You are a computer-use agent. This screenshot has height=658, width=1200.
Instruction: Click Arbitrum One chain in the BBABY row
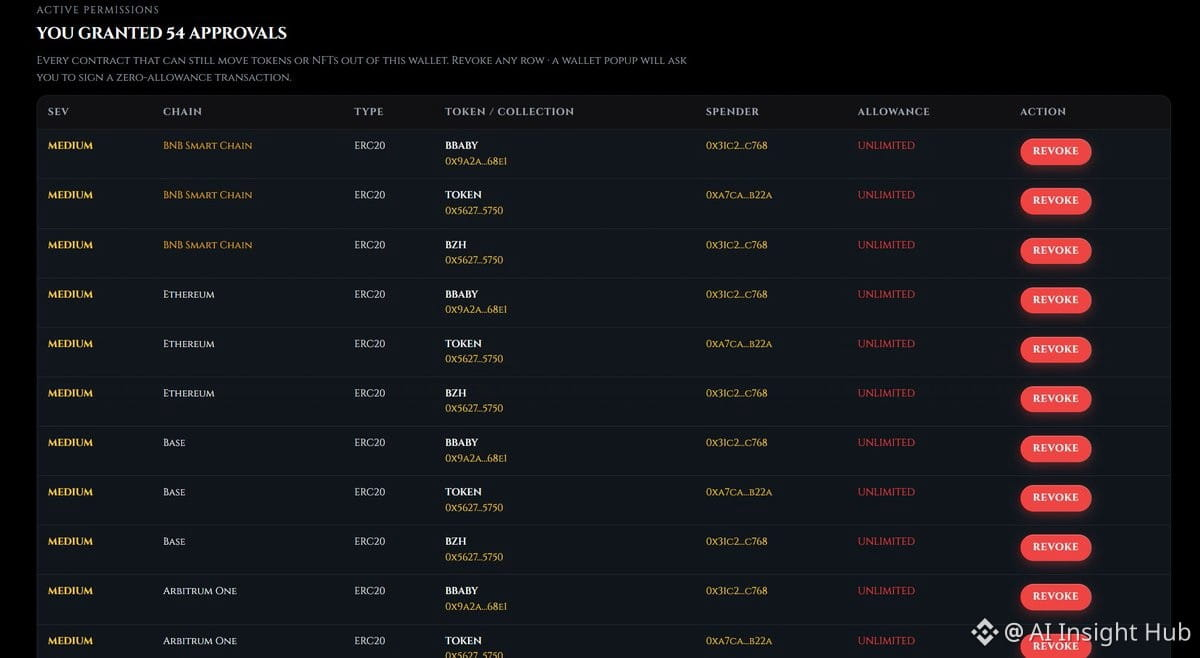click(x=199, y=591)
